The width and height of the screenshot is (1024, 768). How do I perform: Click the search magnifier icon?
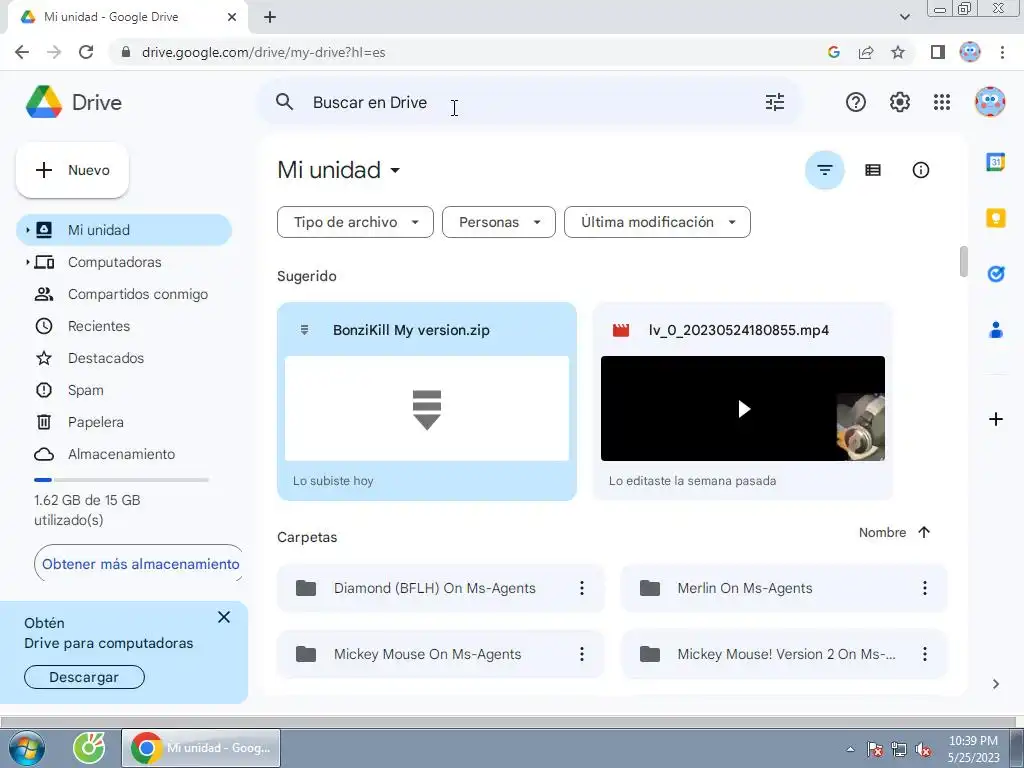click(284, 102)
